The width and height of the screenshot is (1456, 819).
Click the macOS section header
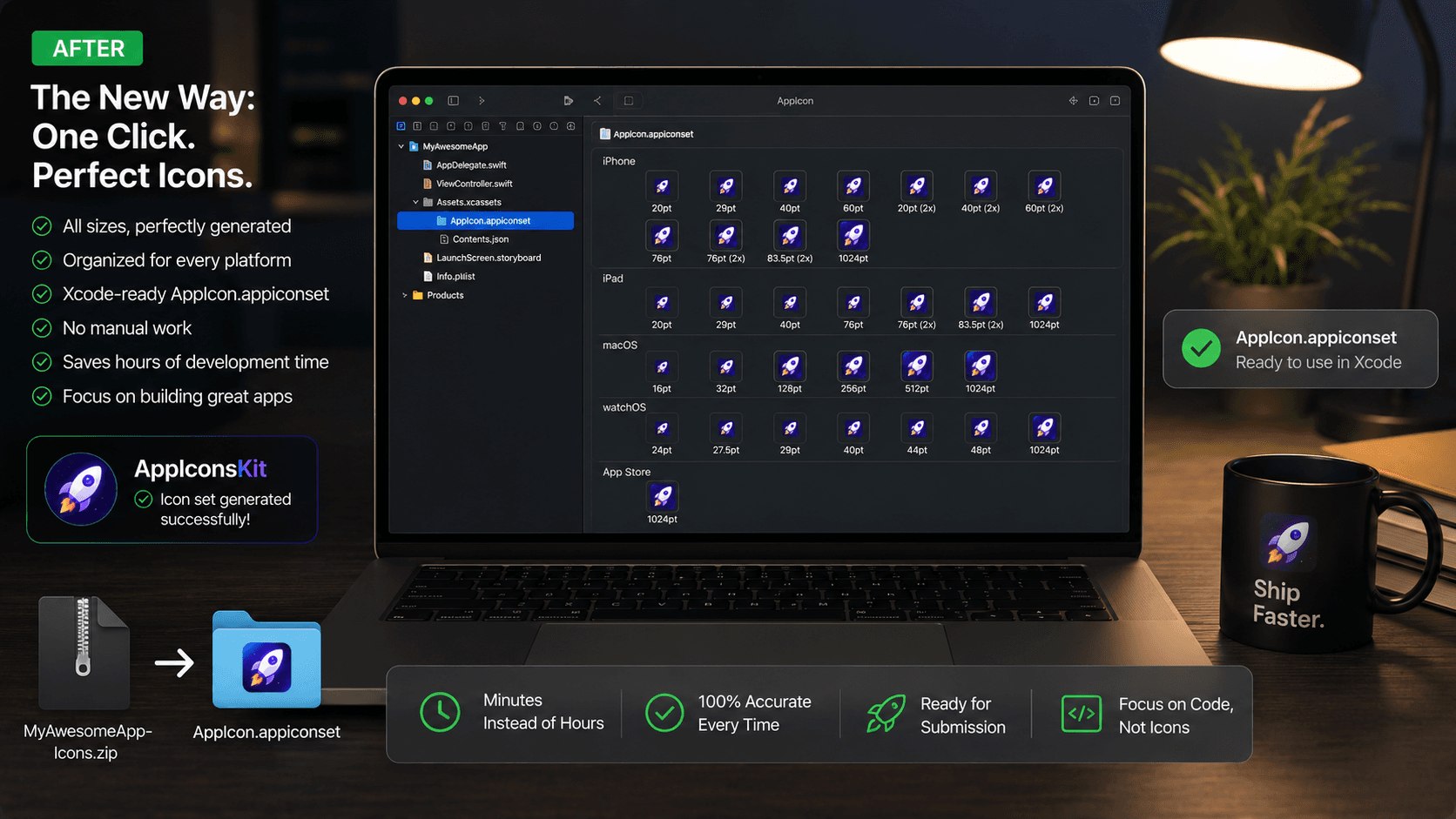[620, 346]
